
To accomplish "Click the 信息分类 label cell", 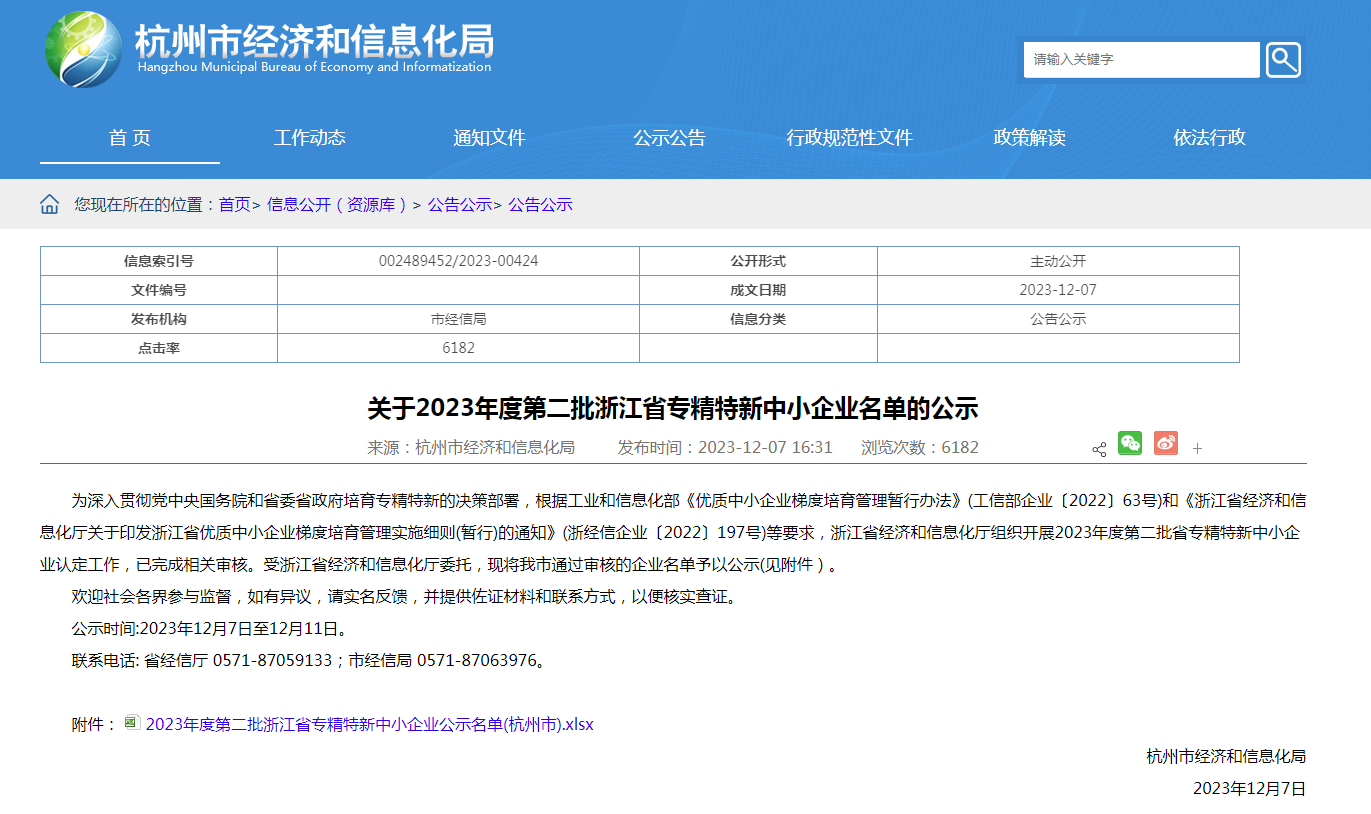I will (x=758, y=319).
